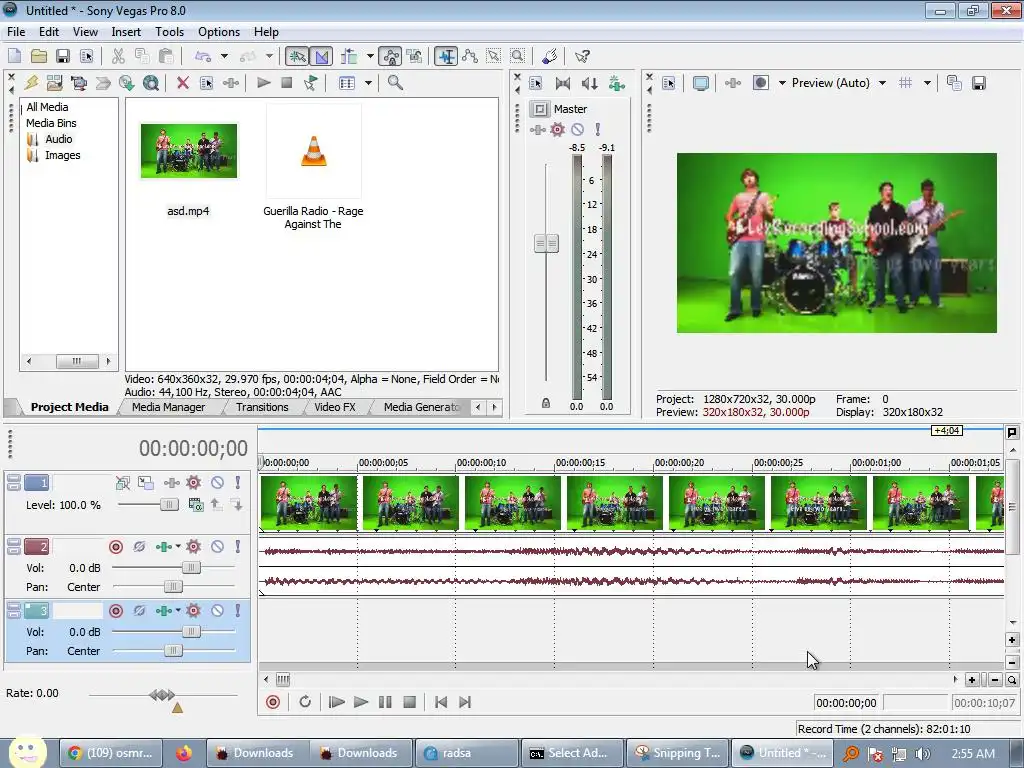Click the cursor position timecode field

846,703
